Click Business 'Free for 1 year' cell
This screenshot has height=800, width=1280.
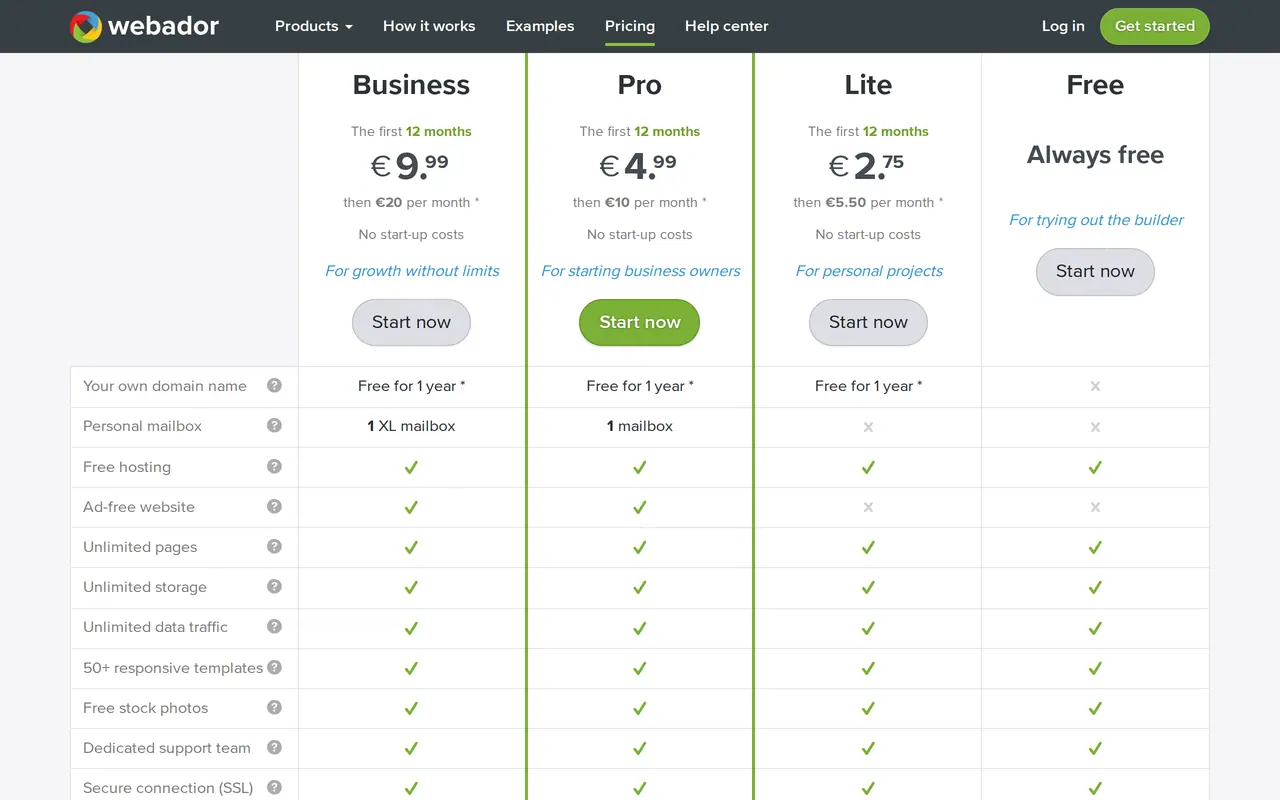411,386
